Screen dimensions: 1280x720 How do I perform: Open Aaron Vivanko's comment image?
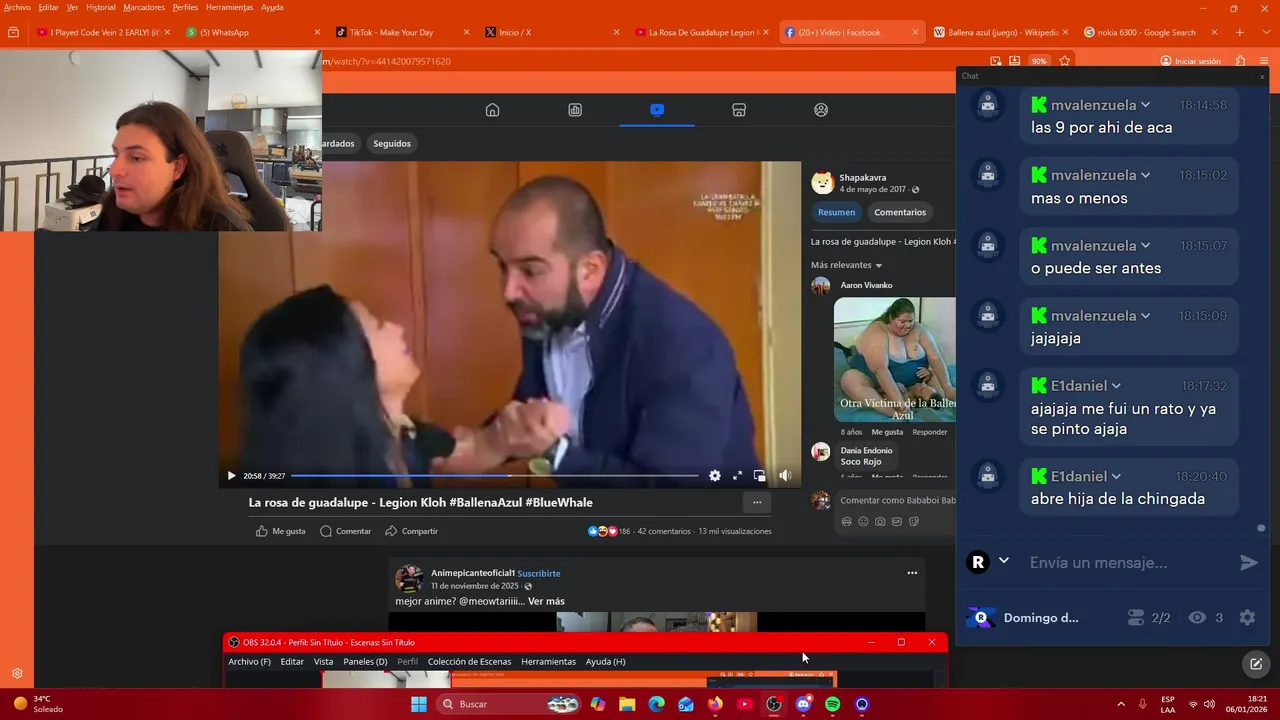click(x=895, y=360)
